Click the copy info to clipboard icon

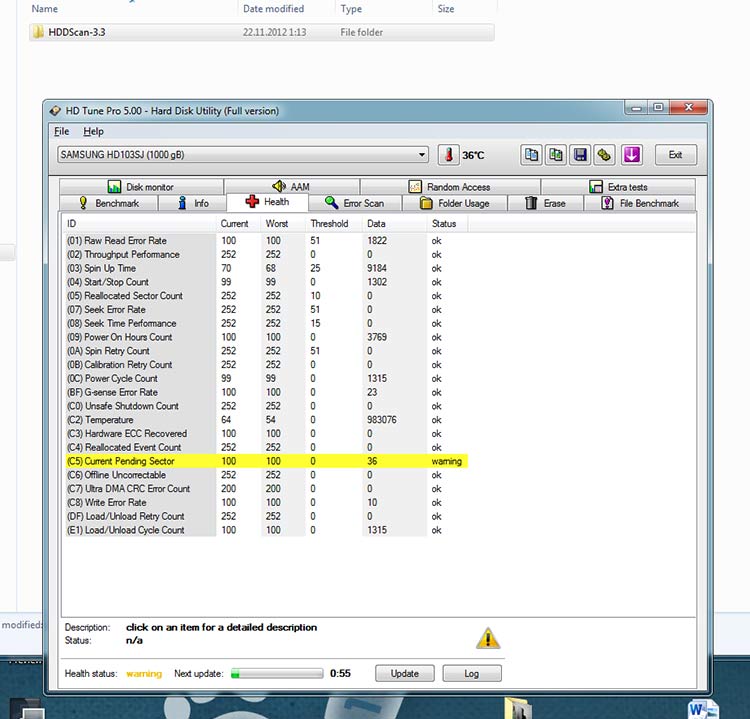point(532,155)
